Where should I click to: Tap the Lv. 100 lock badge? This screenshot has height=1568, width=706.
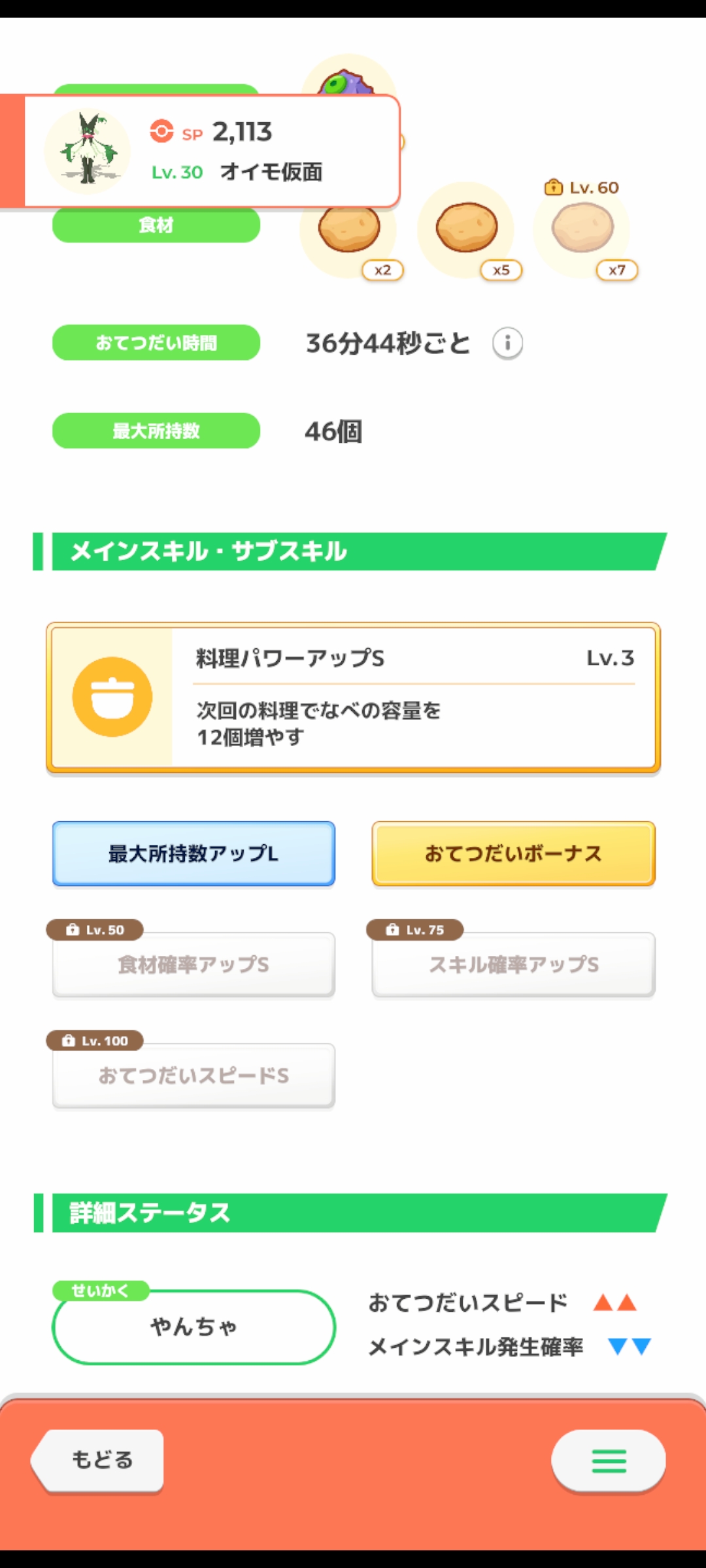[95, 1041]
